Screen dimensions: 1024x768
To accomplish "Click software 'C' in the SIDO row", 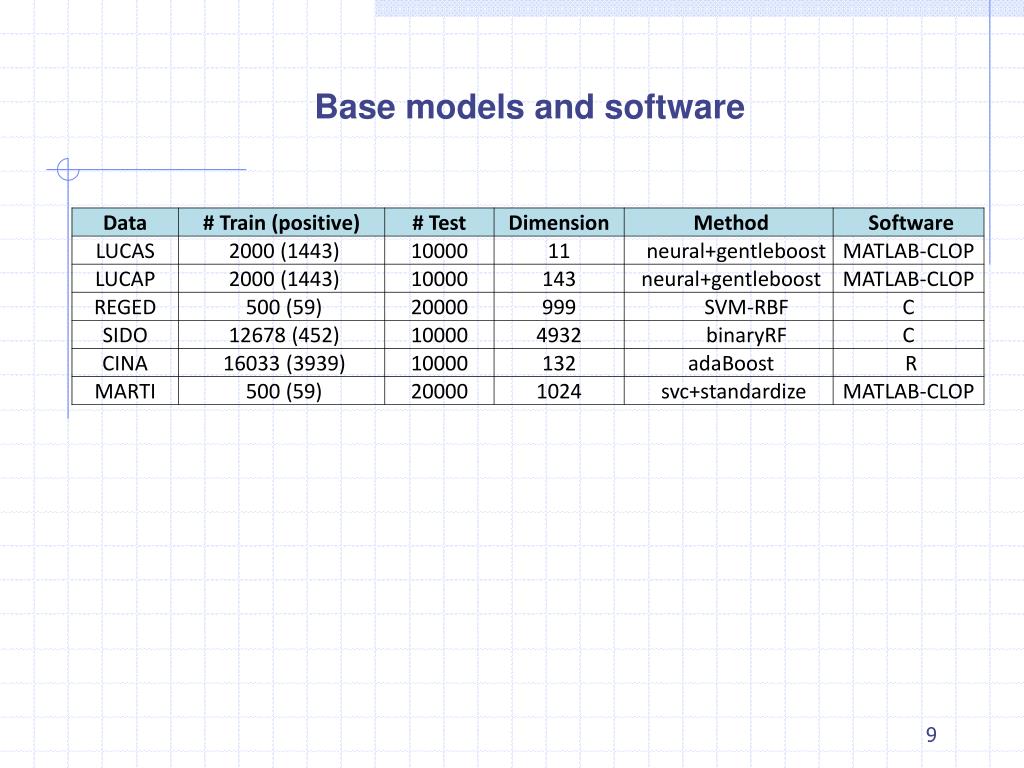I will pos(908,335).
